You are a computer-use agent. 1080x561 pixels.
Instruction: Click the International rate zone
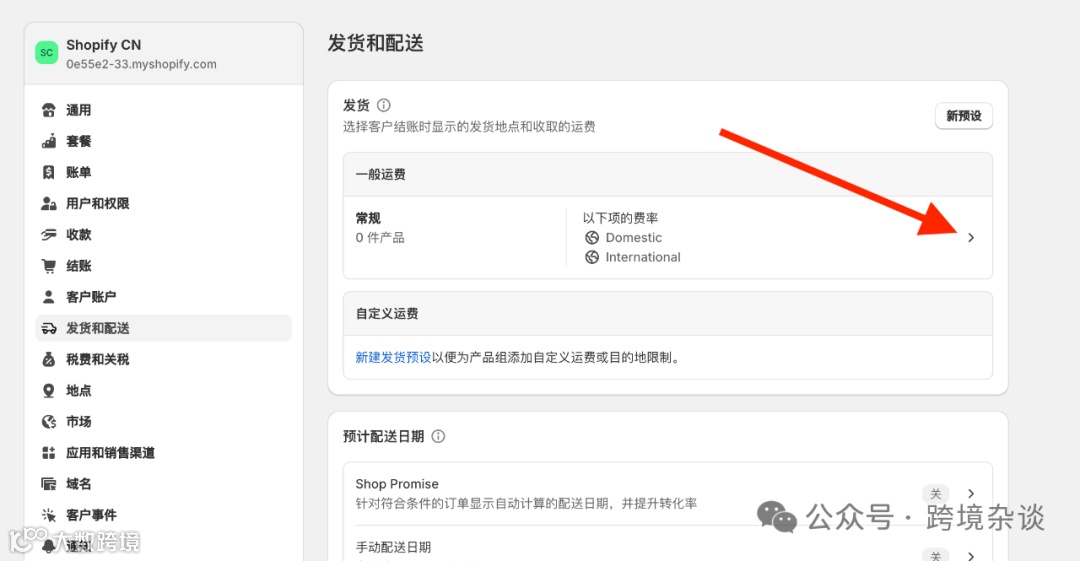coord(643,257)
